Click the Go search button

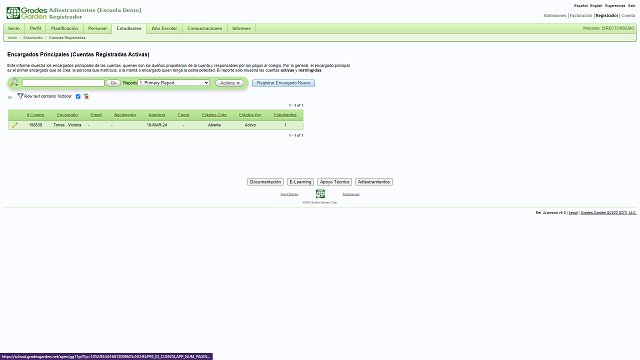(x=113, y=83)
